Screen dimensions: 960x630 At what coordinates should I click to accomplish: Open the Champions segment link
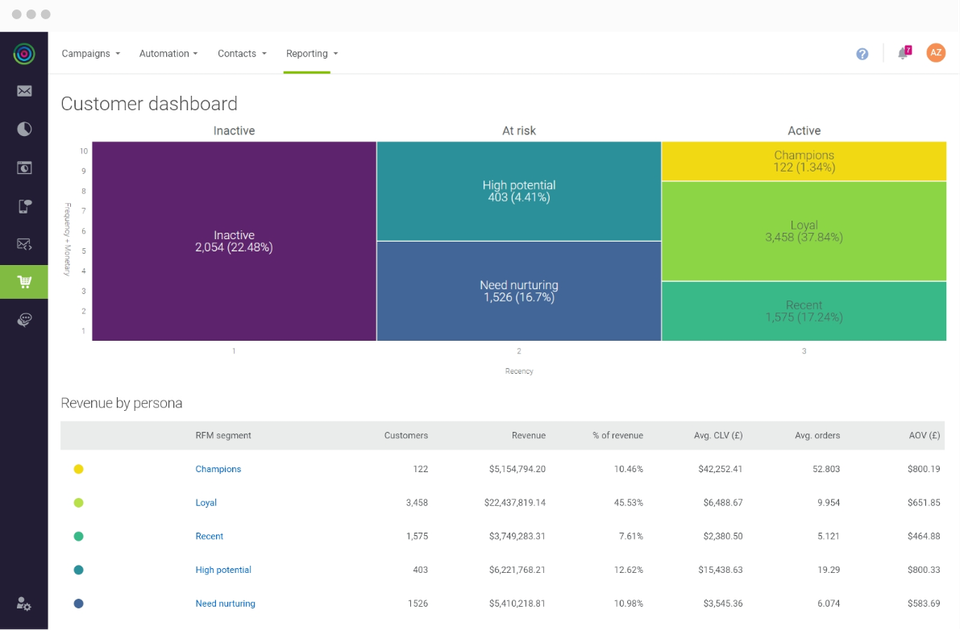(x=218, y=469)
